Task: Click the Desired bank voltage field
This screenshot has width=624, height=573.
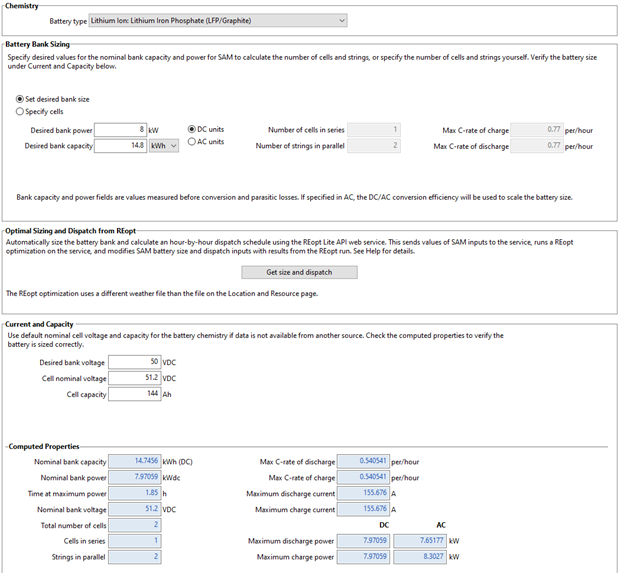Action: pos(133,362)
